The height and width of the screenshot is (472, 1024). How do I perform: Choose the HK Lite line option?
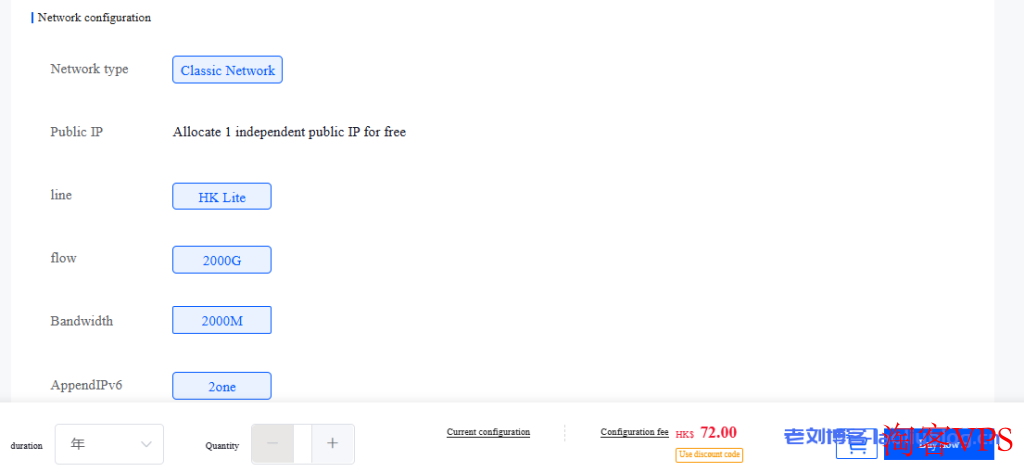tap(222, 197)
